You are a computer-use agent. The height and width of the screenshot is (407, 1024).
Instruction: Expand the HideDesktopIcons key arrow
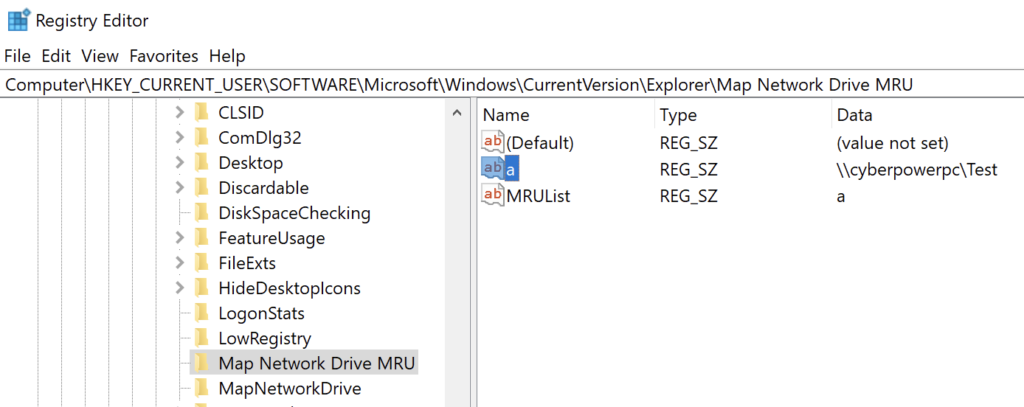(x=178, y=288)
